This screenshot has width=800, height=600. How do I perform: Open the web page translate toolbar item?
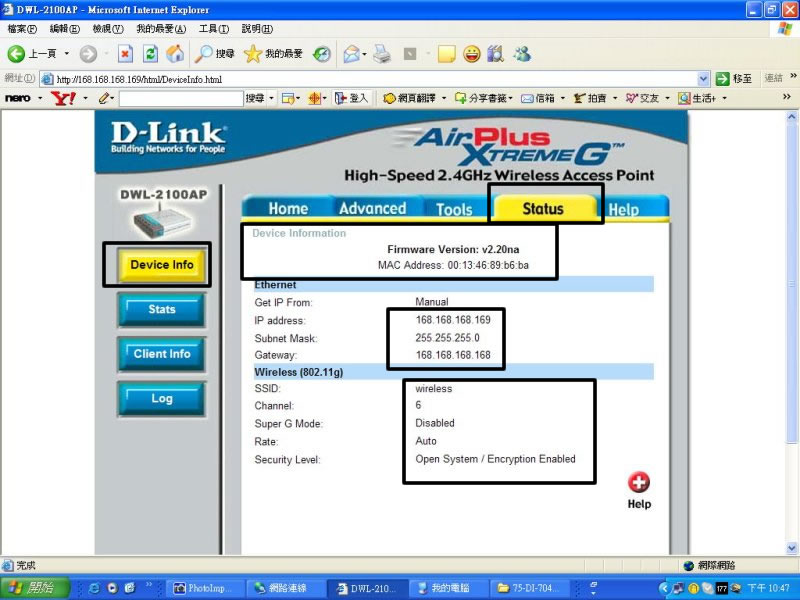pyautogui.click(x=410, y=98)
